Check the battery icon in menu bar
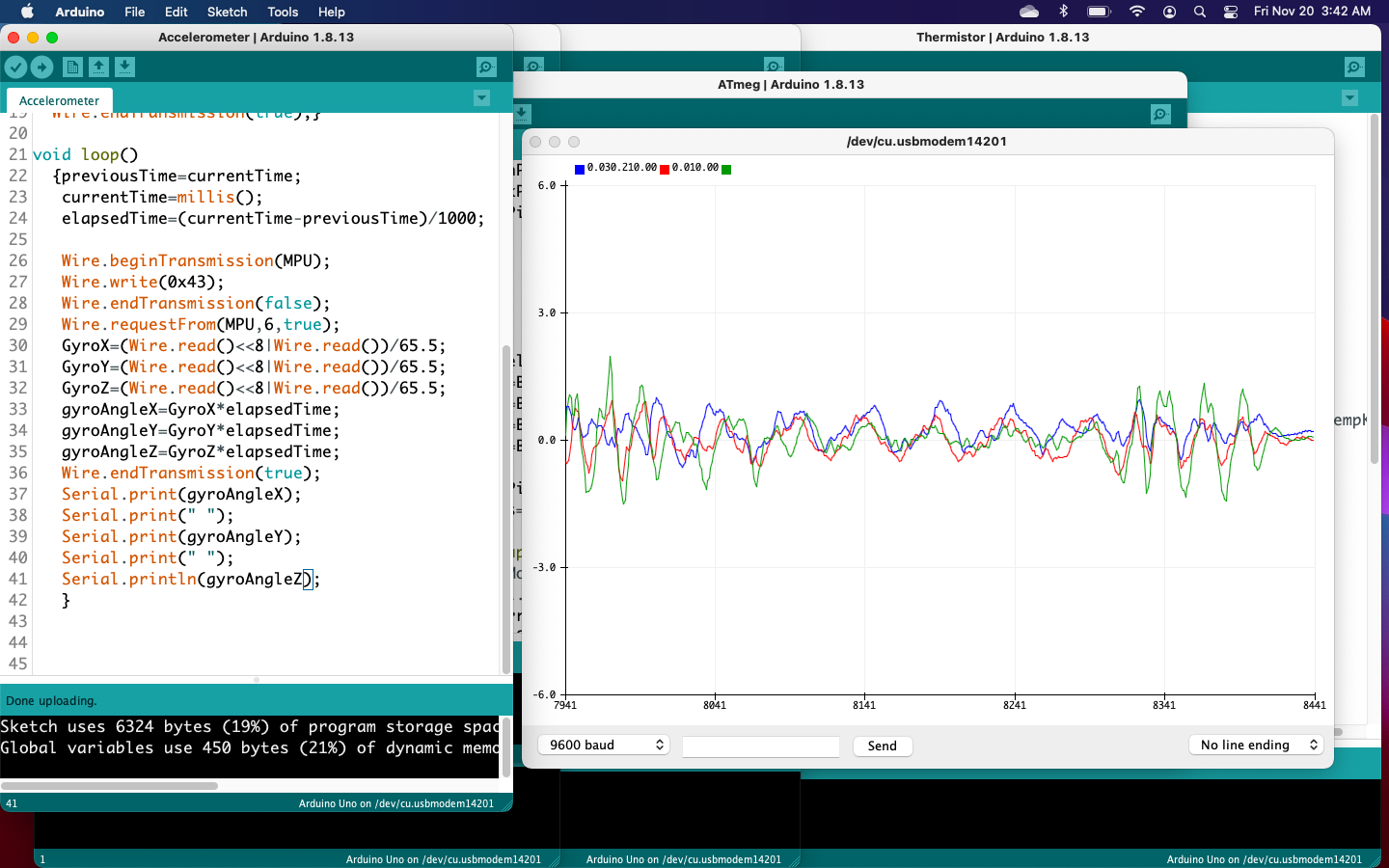This screenshot has height=868, width=1389. pyautogui.click(x=1099, y=12)
